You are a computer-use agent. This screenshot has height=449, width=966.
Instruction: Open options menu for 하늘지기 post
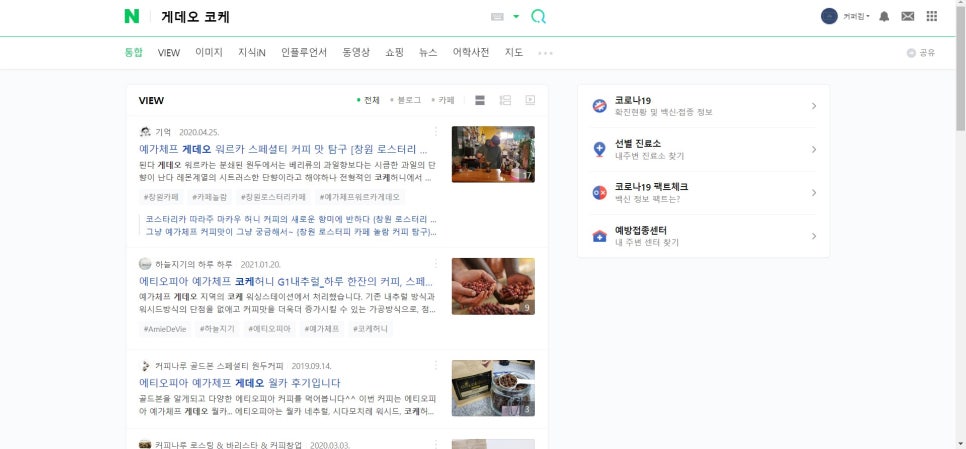(x=436, y=264)
